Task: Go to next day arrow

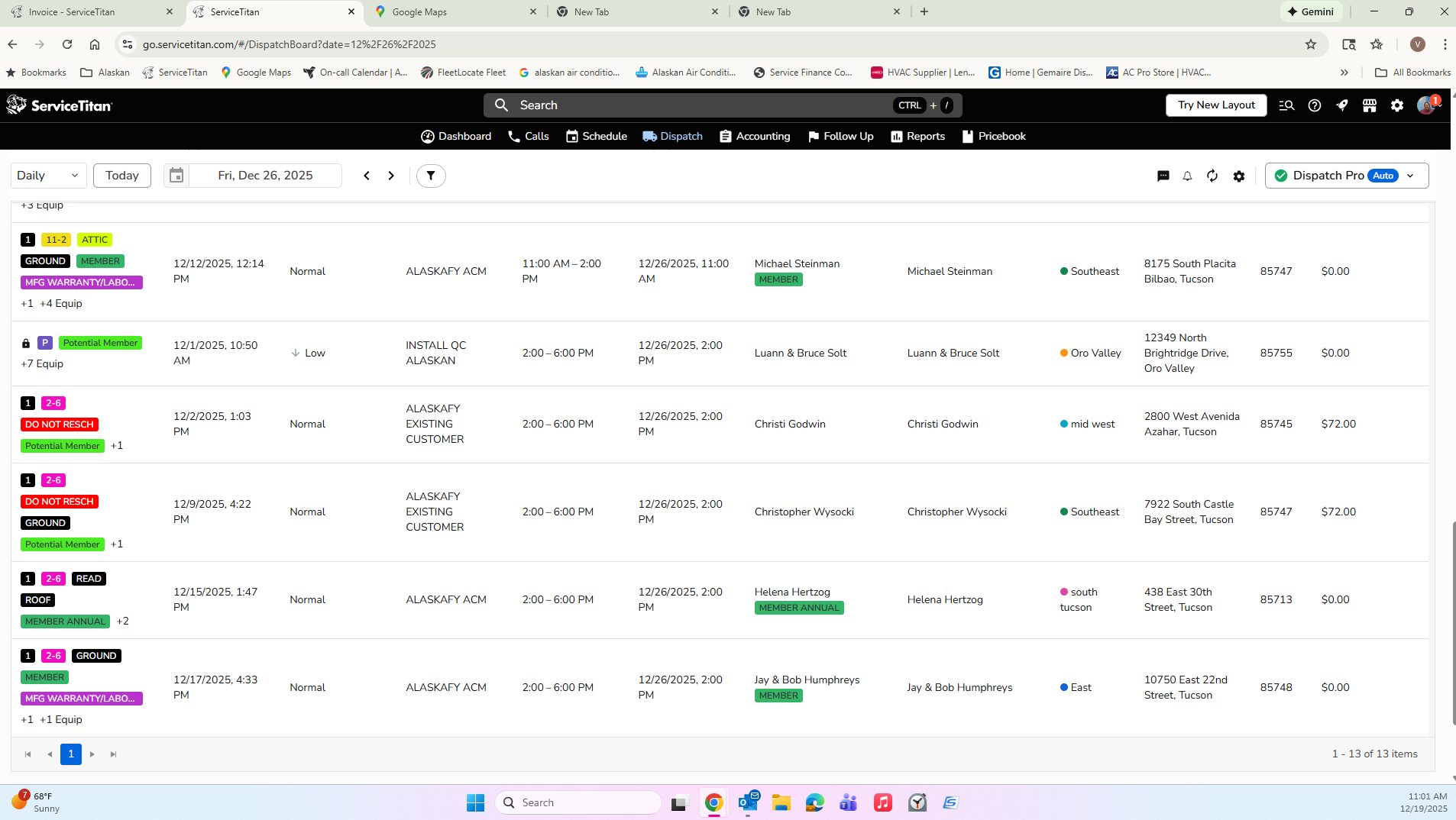Action: coord(391,176)
